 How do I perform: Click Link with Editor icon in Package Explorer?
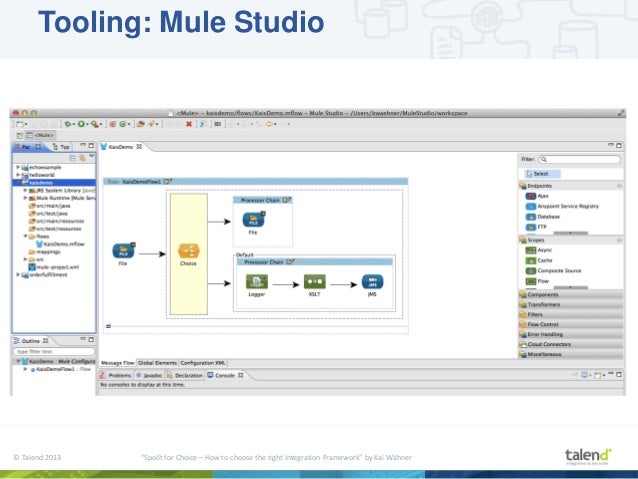point(83,158)
